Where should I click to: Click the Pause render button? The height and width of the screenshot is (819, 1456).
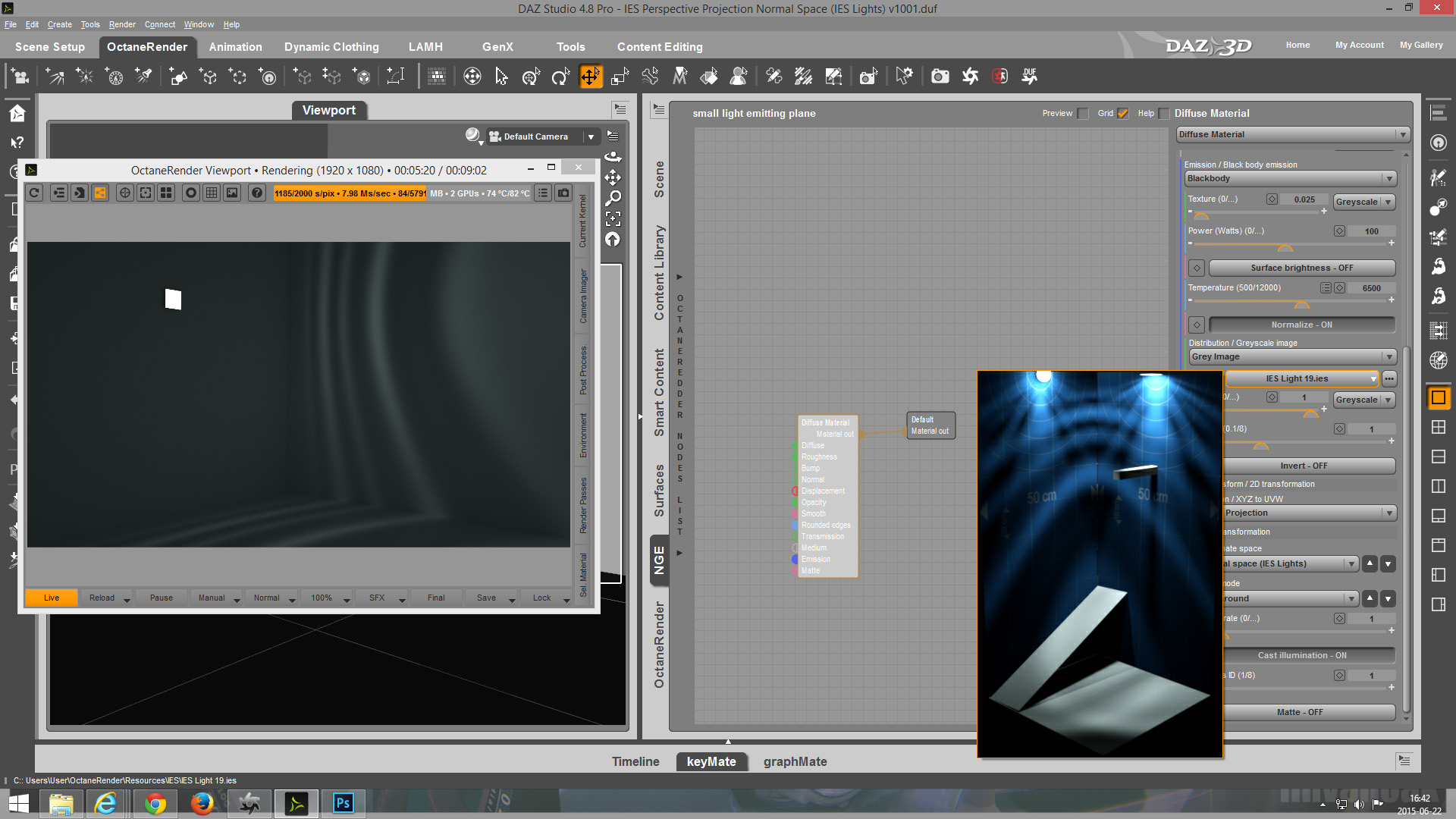coord(161,598)
